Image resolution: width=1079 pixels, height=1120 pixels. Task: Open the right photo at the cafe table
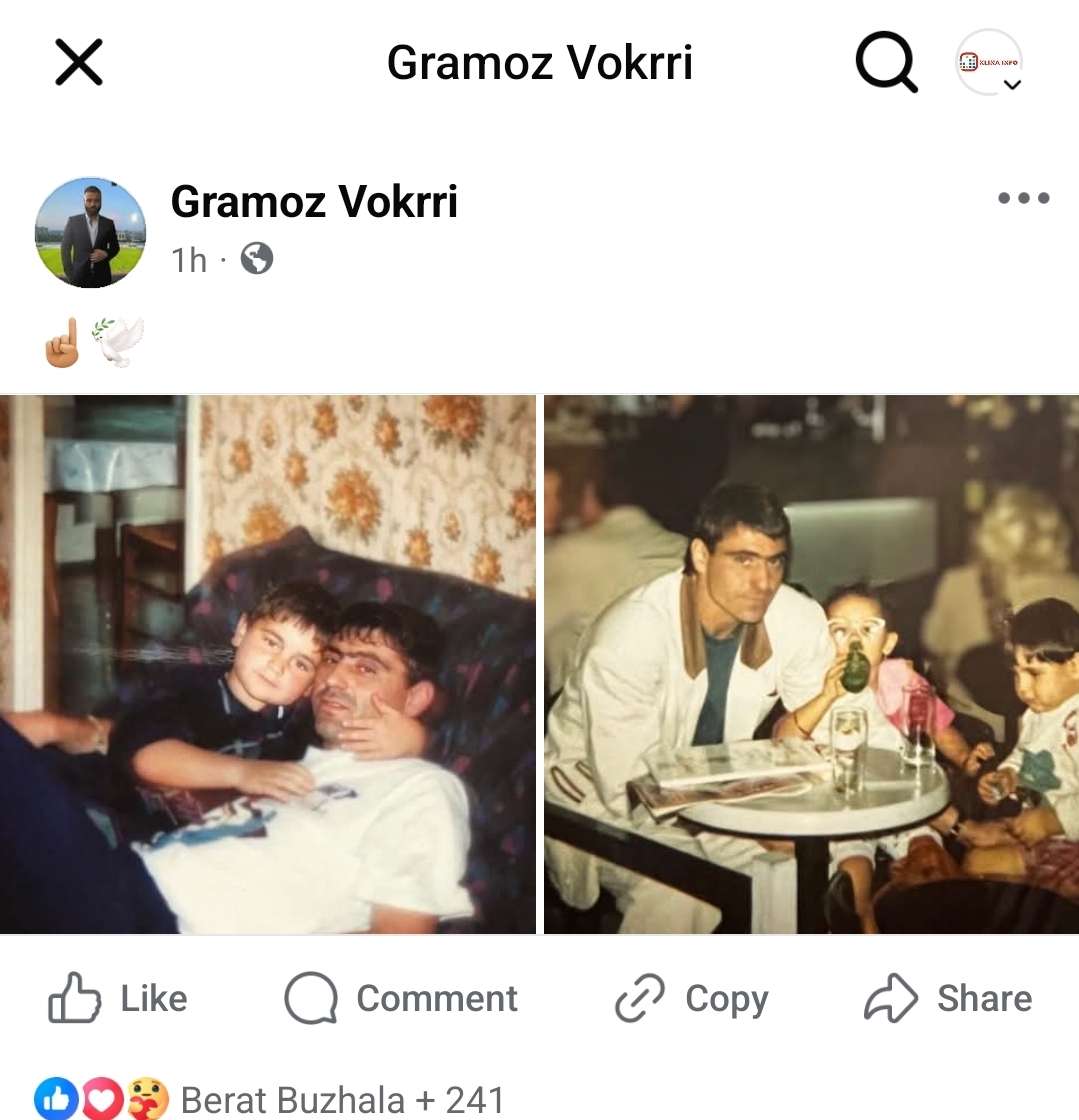(811, 664)
